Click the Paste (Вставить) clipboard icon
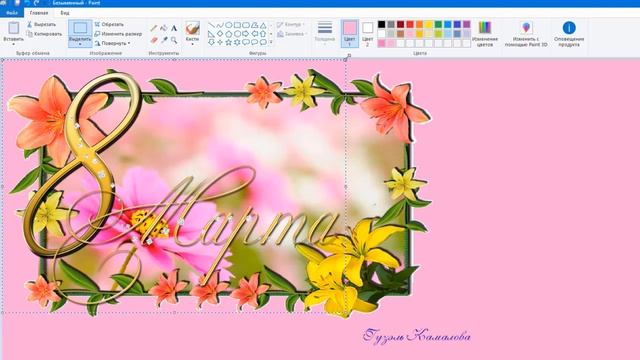 click(13, 28)
